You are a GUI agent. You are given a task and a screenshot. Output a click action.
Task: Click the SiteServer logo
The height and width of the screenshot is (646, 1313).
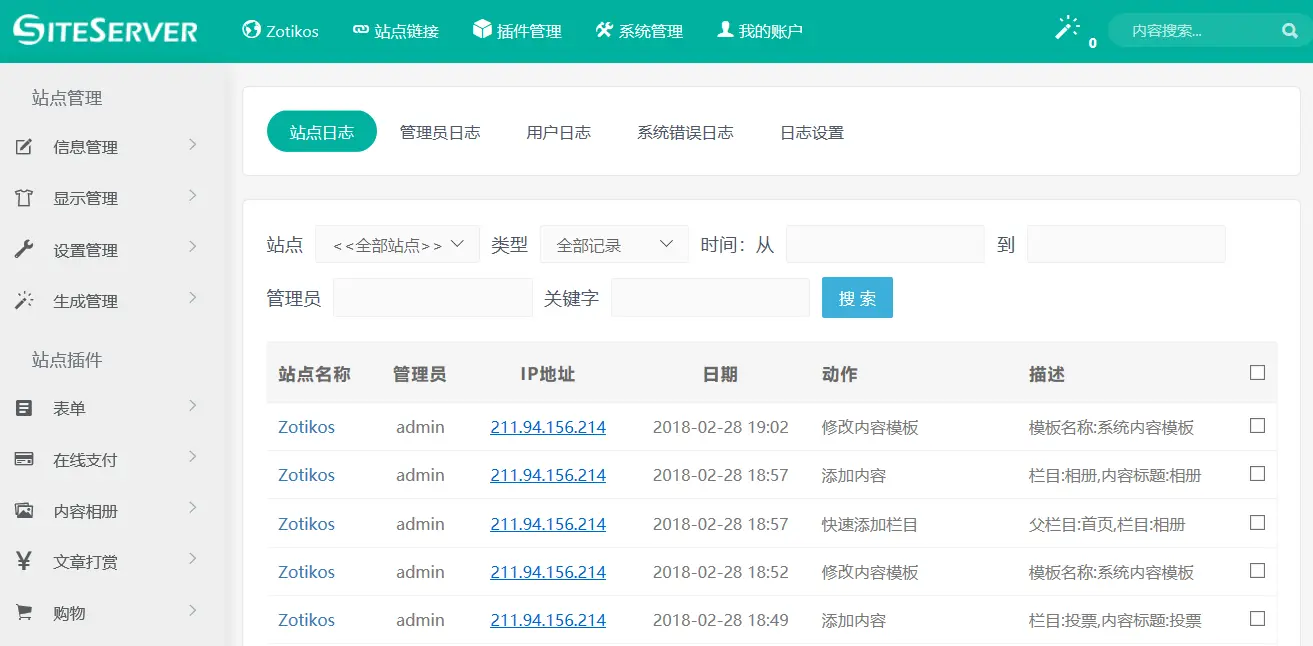tap(105, 30)
